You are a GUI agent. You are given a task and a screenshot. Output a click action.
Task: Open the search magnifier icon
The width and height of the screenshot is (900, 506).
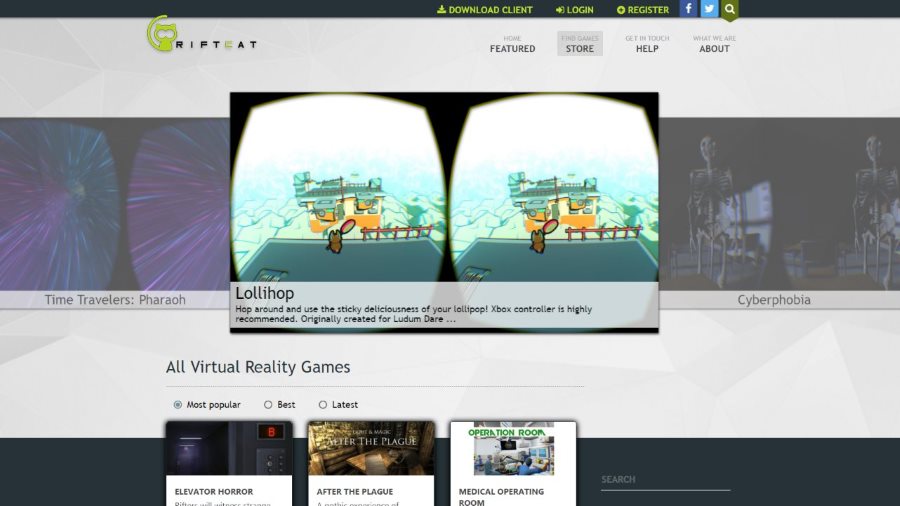pos(730,9)
